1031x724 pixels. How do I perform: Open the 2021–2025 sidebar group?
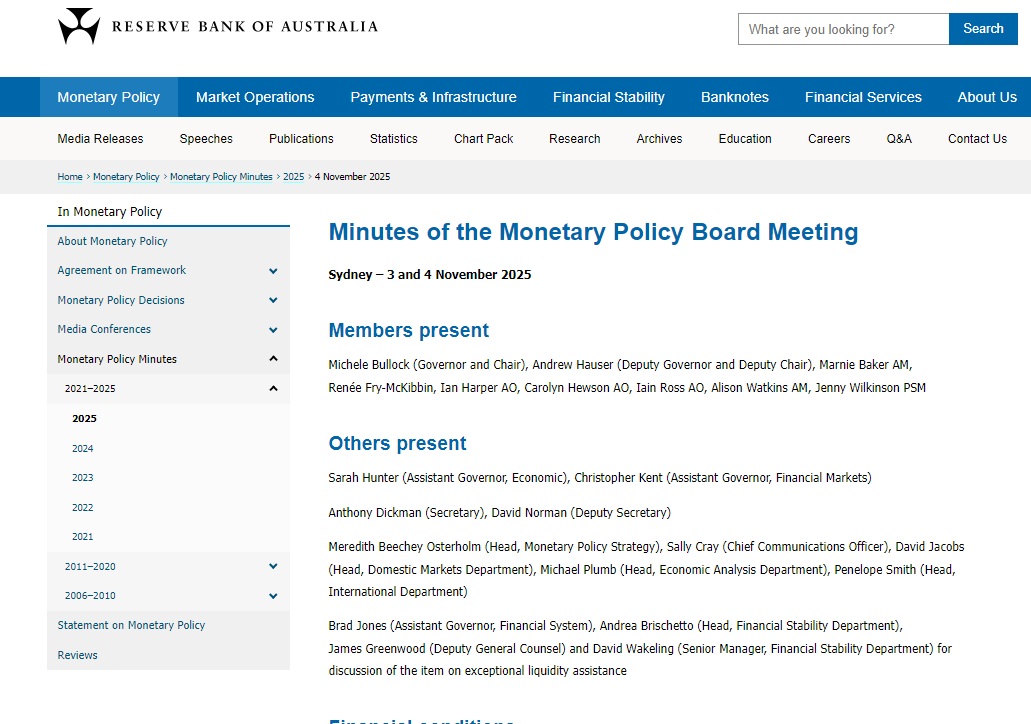[90, 389]
